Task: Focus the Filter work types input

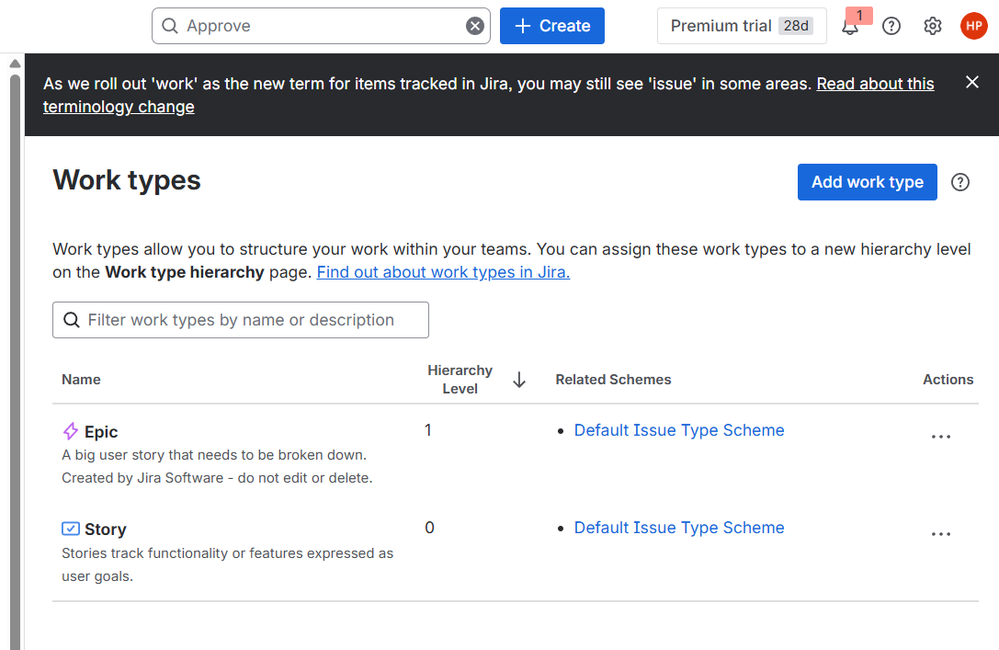Action: coord(240,320)
